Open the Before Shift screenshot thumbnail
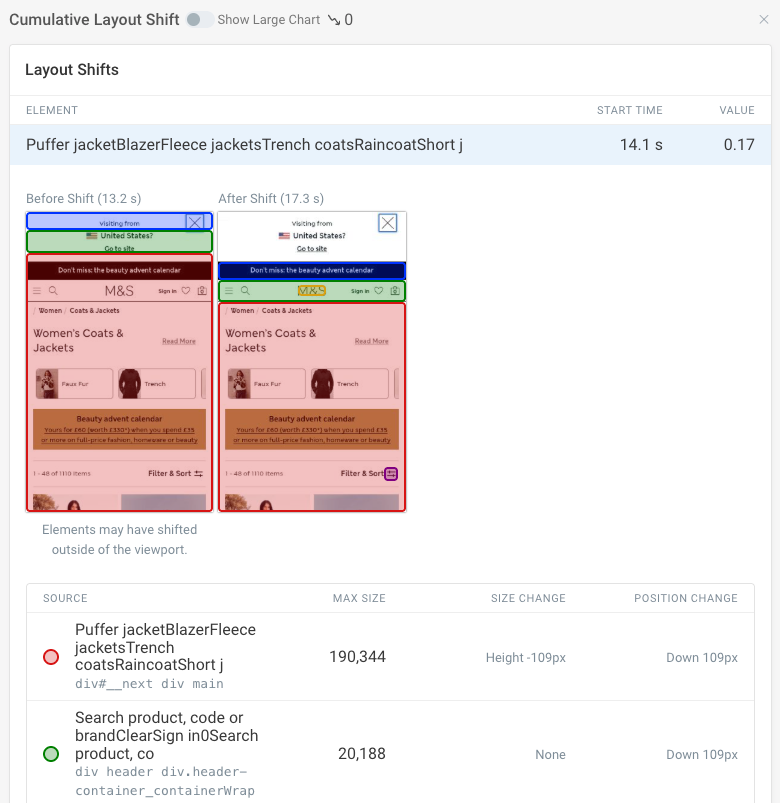 [119, 362]
